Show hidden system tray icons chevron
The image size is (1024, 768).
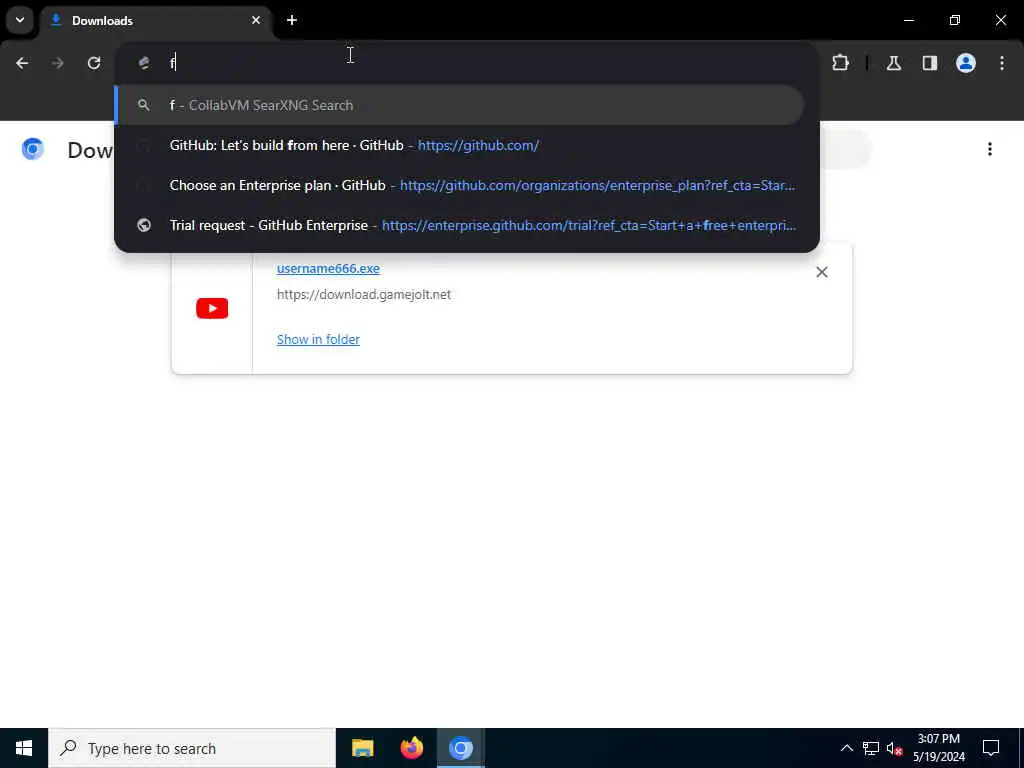tap(846, 748)
